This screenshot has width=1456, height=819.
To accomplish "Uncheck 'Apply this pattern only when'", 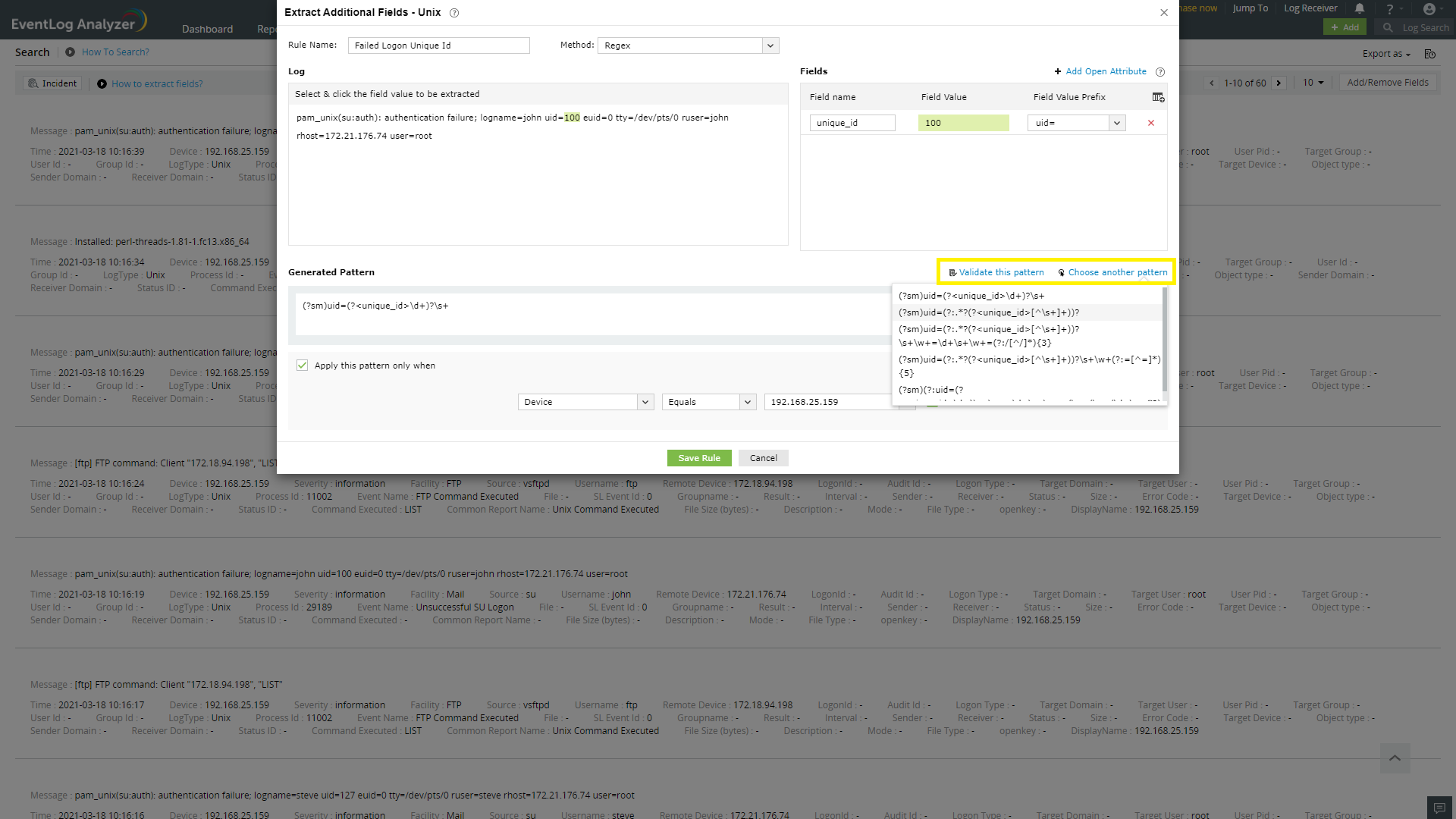I will click(x=303, y=366).
